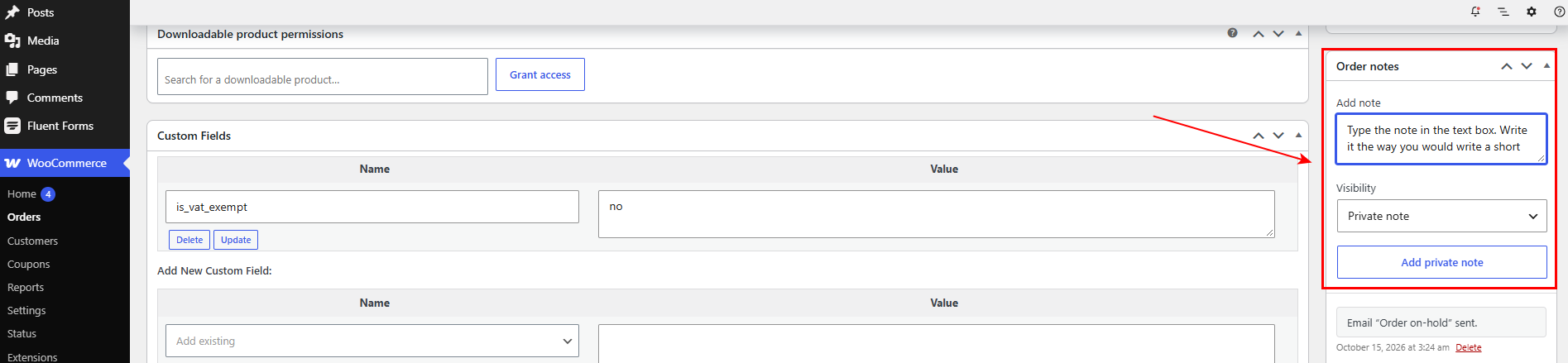Image resolution: width=1568 pixels, height=363 pixels.
Task: Expand the Add existing custom field dropdown
Action: [x=372, y=341]
